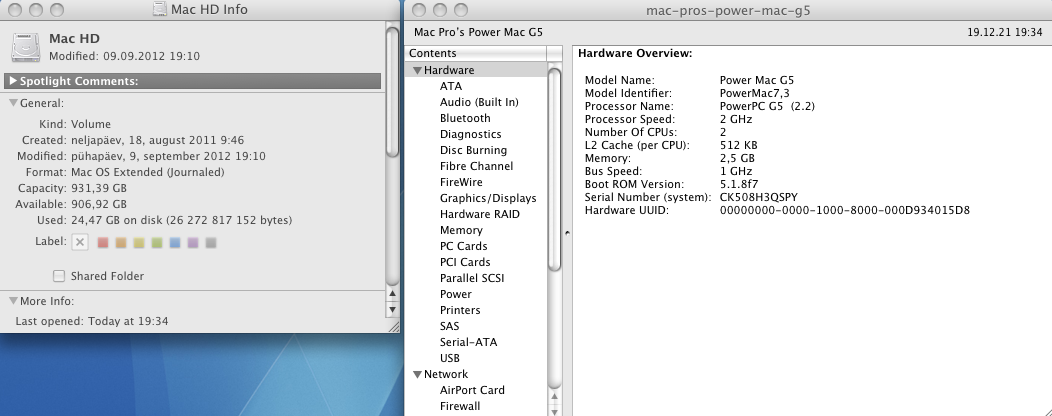Click the Model Identifier value PowerMac7,3
The image size is (1052, 416).
point(754,93)
